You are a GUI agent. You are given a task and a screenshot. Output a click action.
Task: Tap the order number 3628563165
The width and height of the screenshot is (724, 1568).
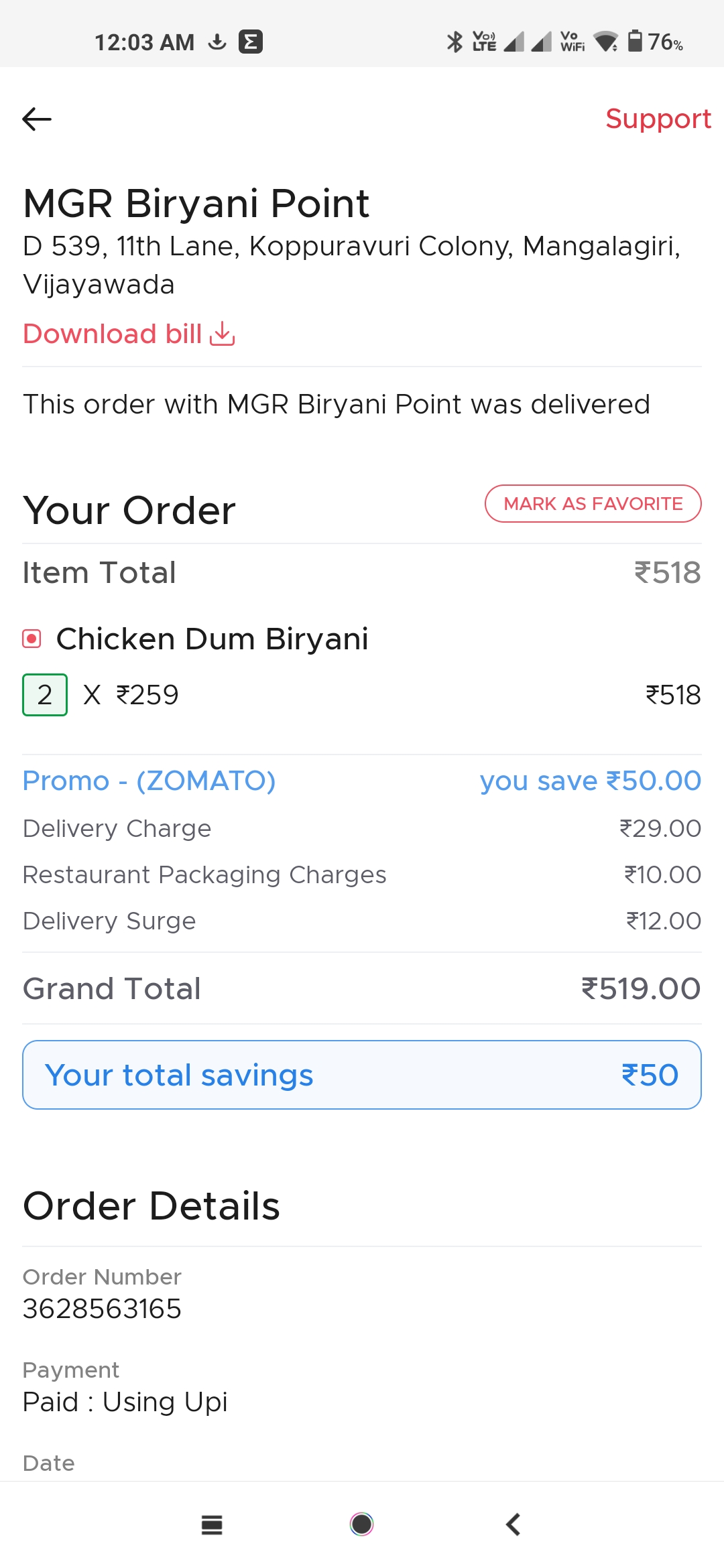coord(102,1309)
